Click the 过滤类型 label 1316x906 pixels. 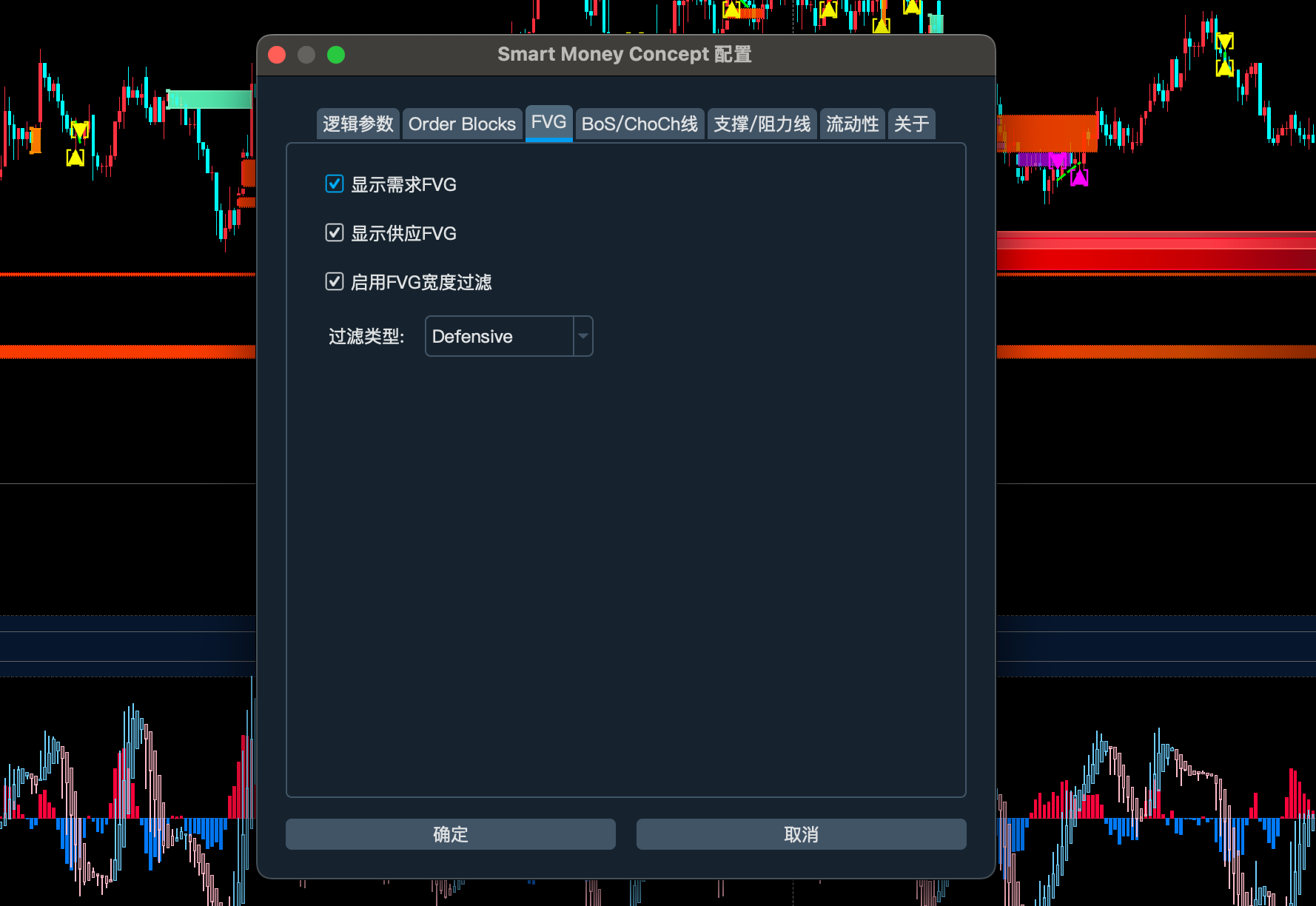[366, 336]
